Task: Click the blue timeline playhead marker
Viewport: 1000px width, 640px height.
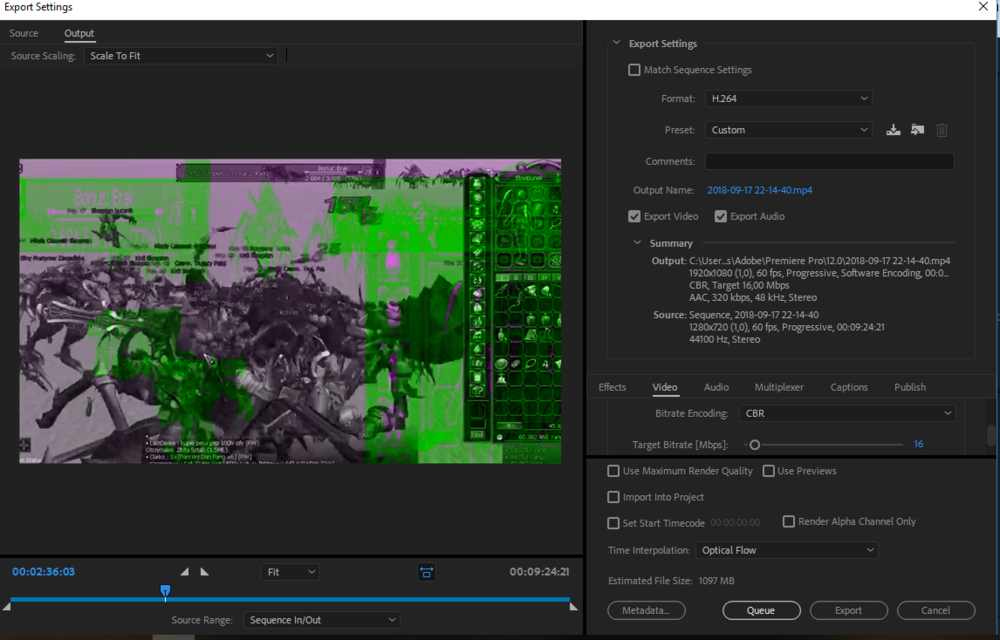Action: [165, 591]
